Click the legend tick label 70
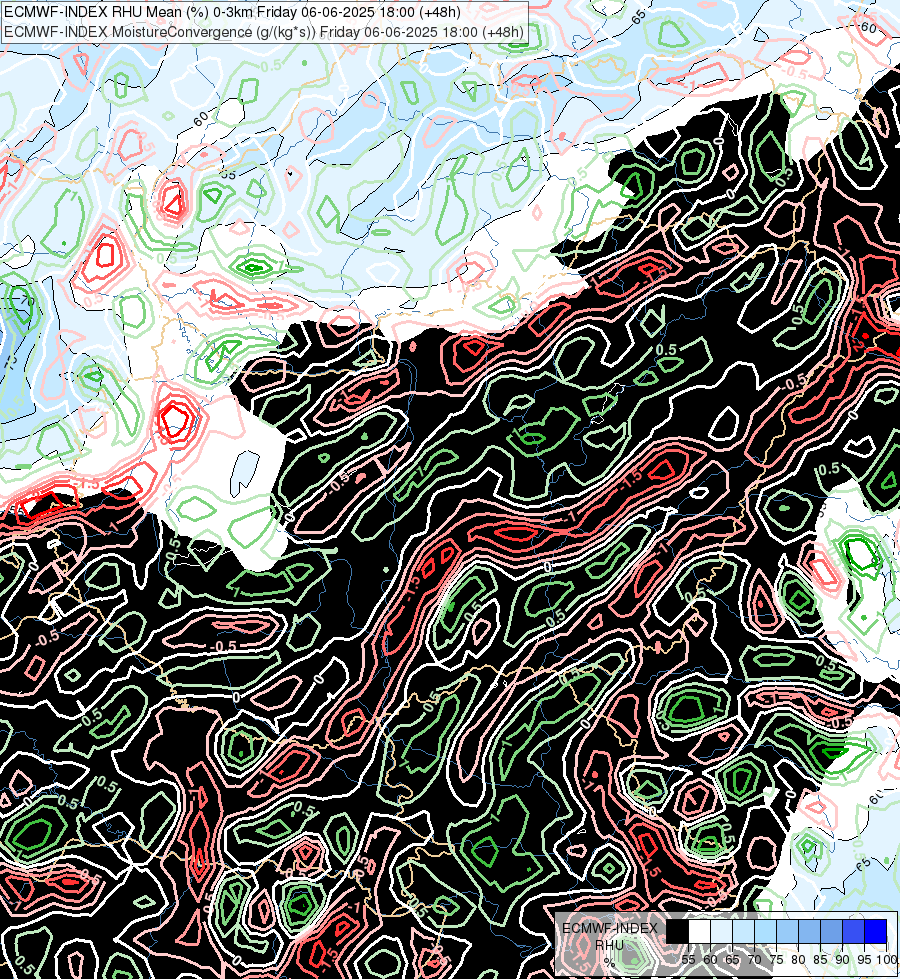The height and width of the screenshot is (979, 900). click(x=754, y=960)
